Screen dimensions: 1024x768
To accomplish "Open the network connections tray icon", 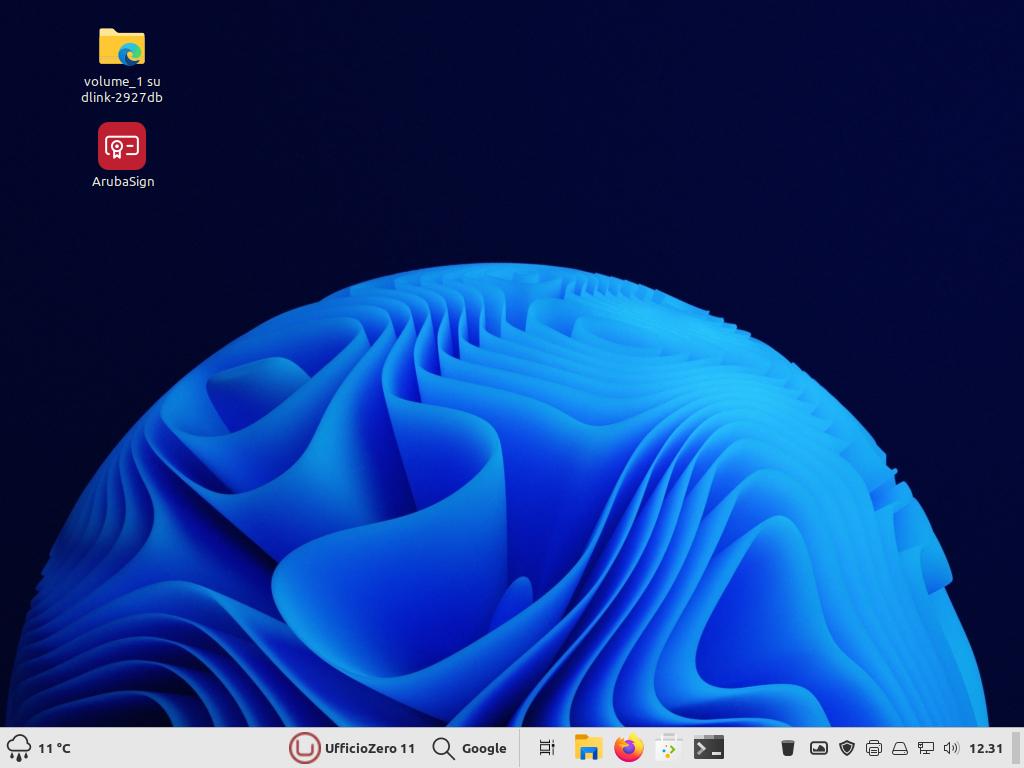I will pyautogui.click(x=925, y=747).
